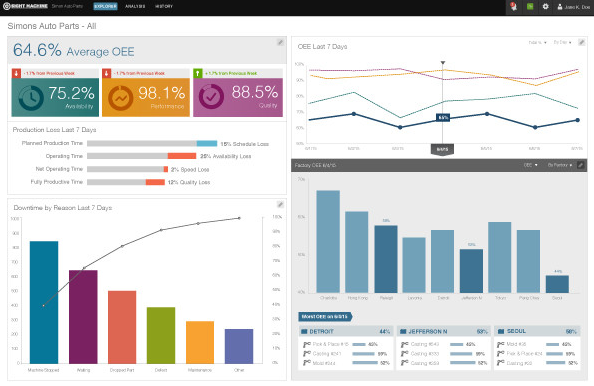The image size is (594, 386).
Task: Select the Defect downtime bar
Action: 161,335
